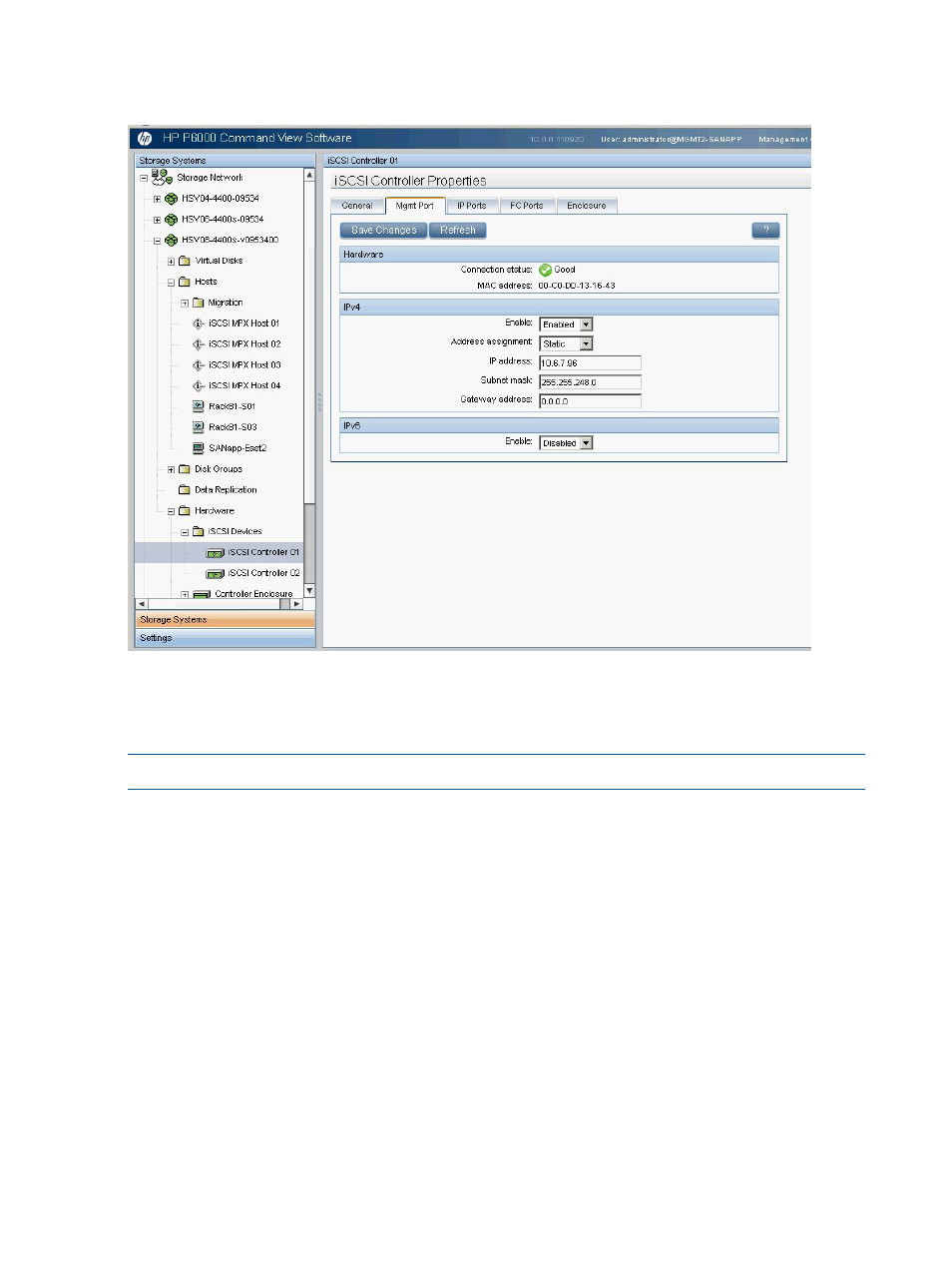Image resolution: width=952 pixels, height=1268 pixels.
Task: Click the Hosts folder icon
Action: pos(185,282)
